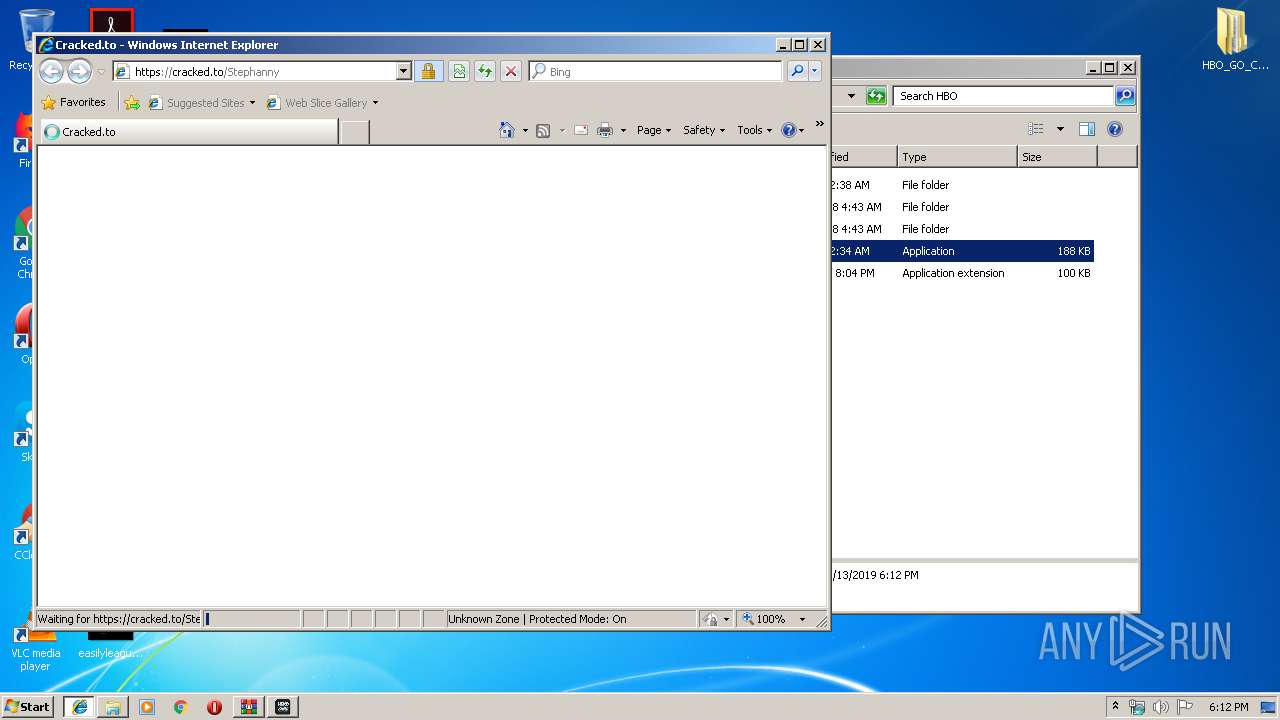Open search provider dropdown next to Bing
This screenshot has width=1280, height=720.
tap(815, 71)
